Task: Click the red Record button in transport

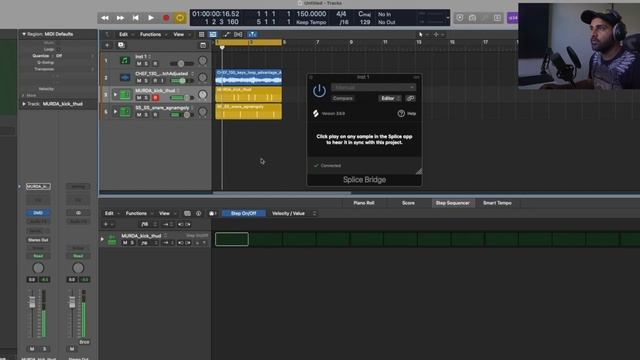Action: (x=166, y=18)
